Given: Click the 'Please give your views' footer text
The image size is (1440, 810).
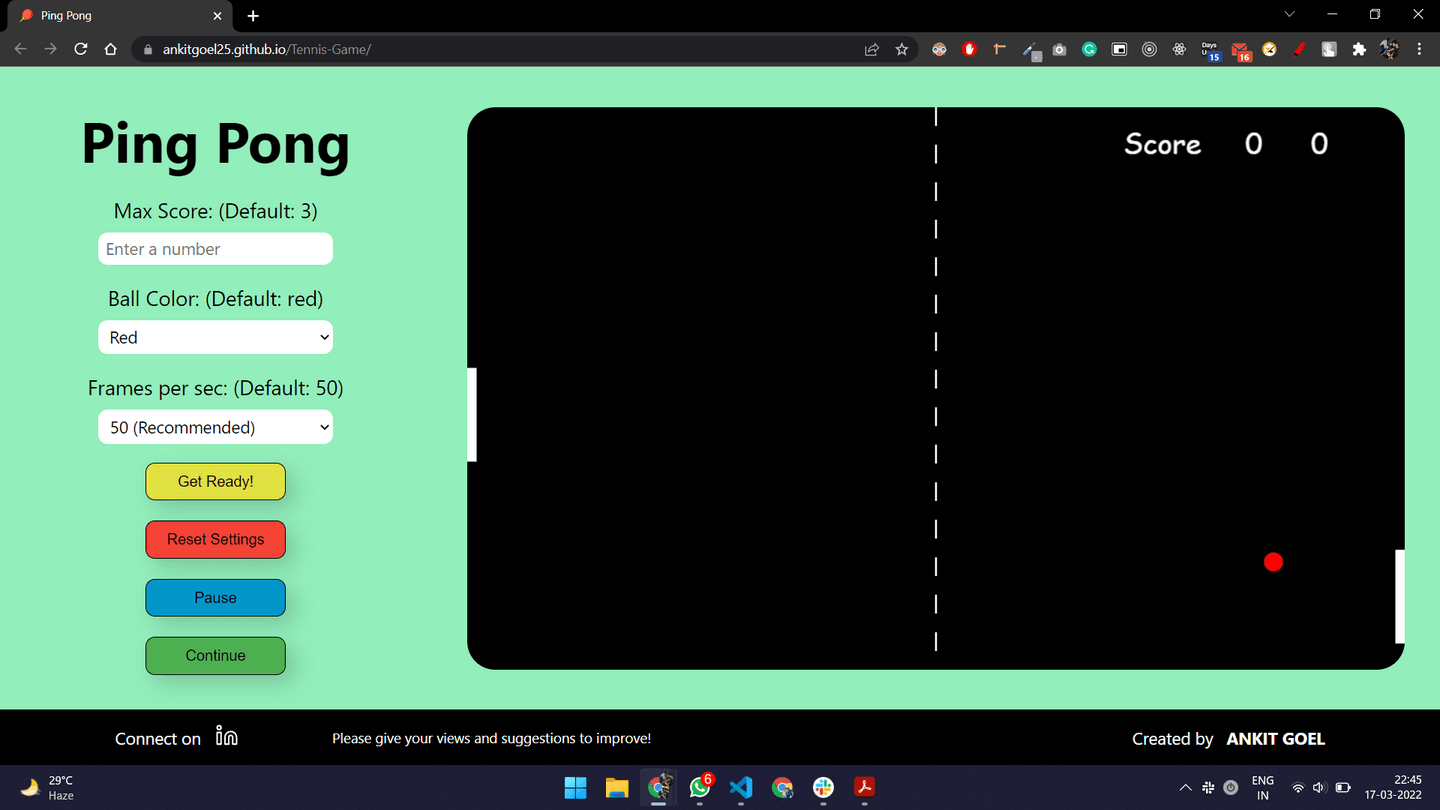Looking at the screenshot, I should click(x=491, y=738).
